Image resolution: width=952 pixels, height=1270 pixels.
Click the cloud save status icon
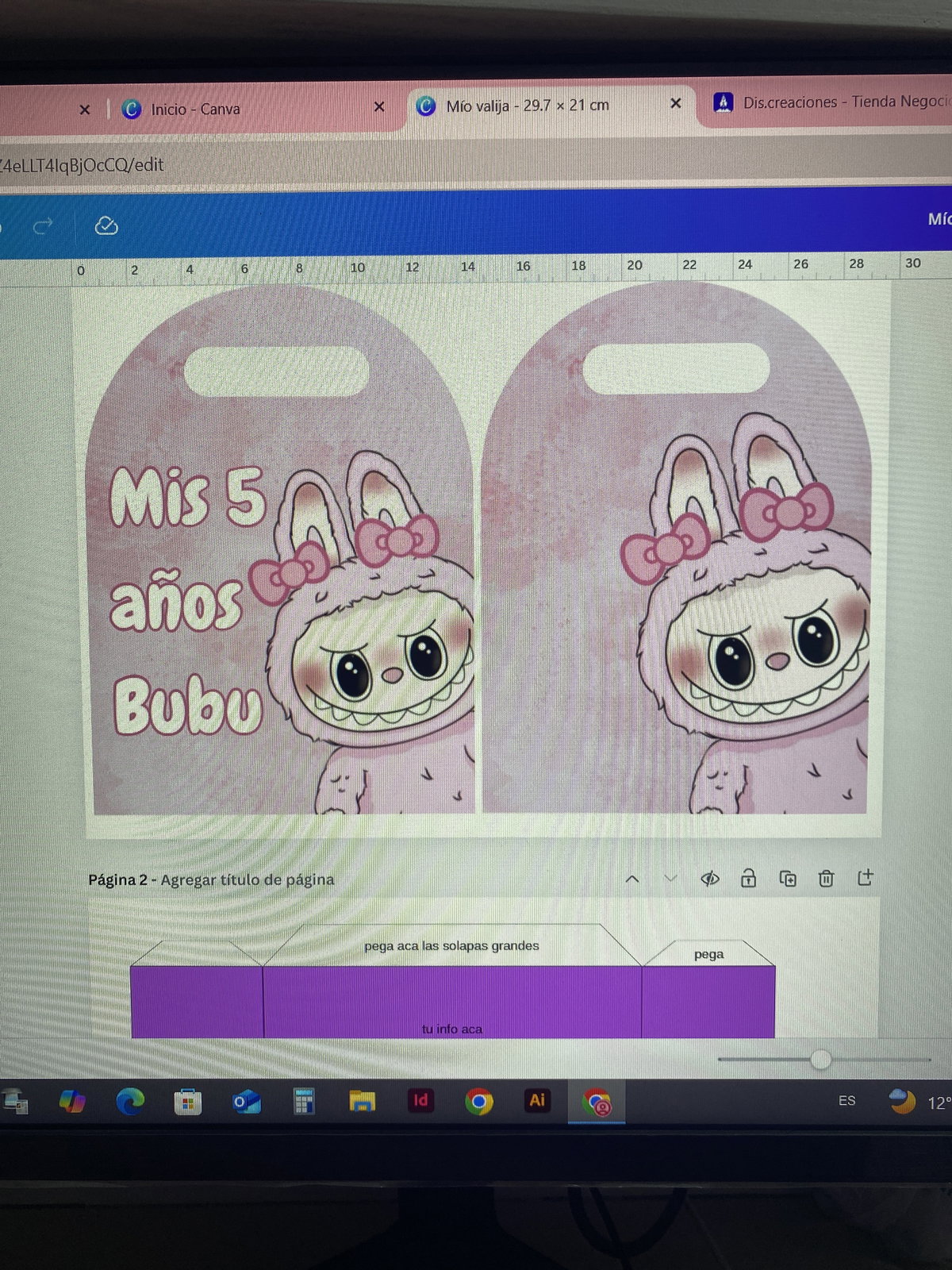point(106,226)
